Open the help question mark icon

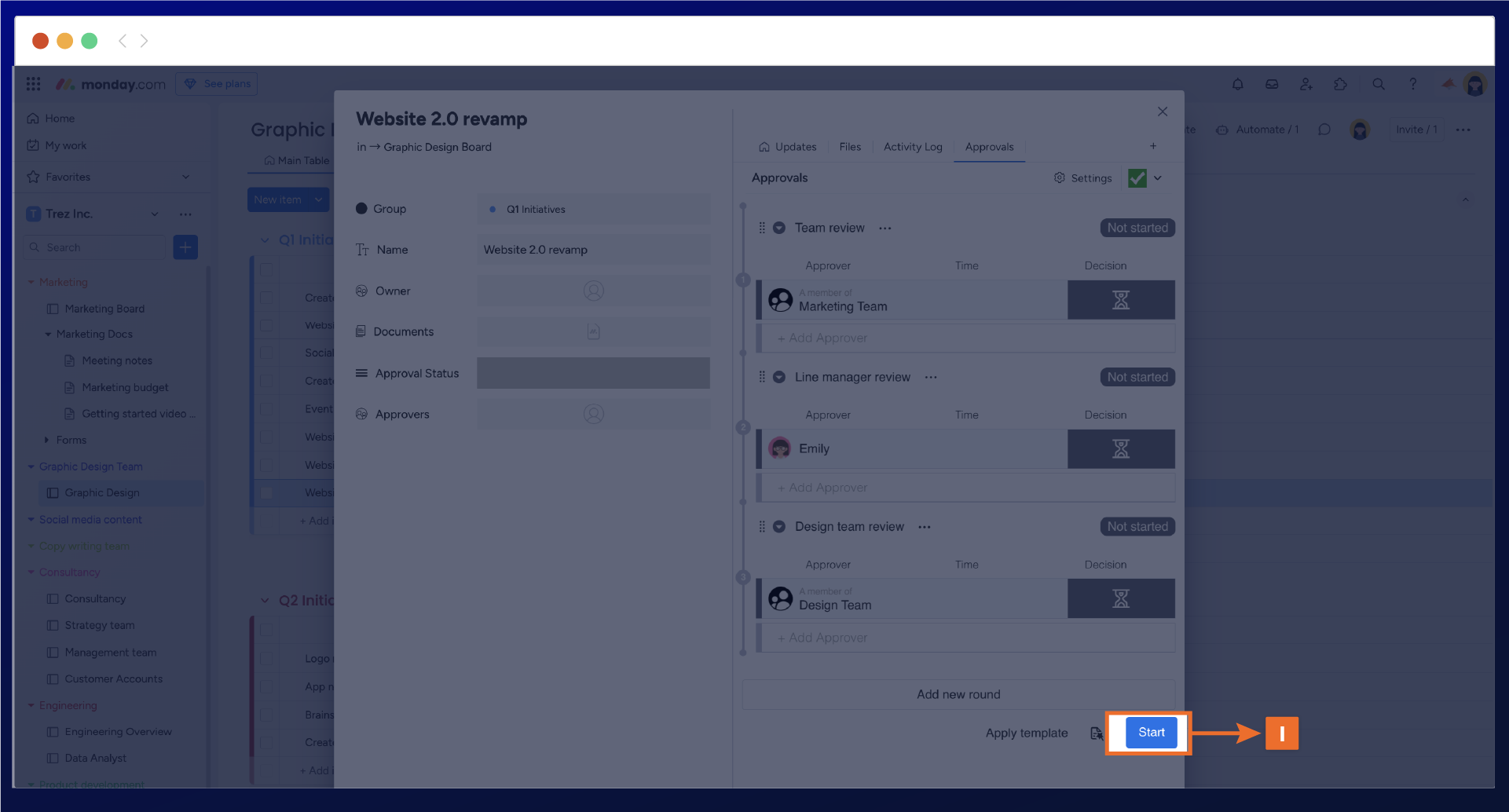(x=1412, y=84)
